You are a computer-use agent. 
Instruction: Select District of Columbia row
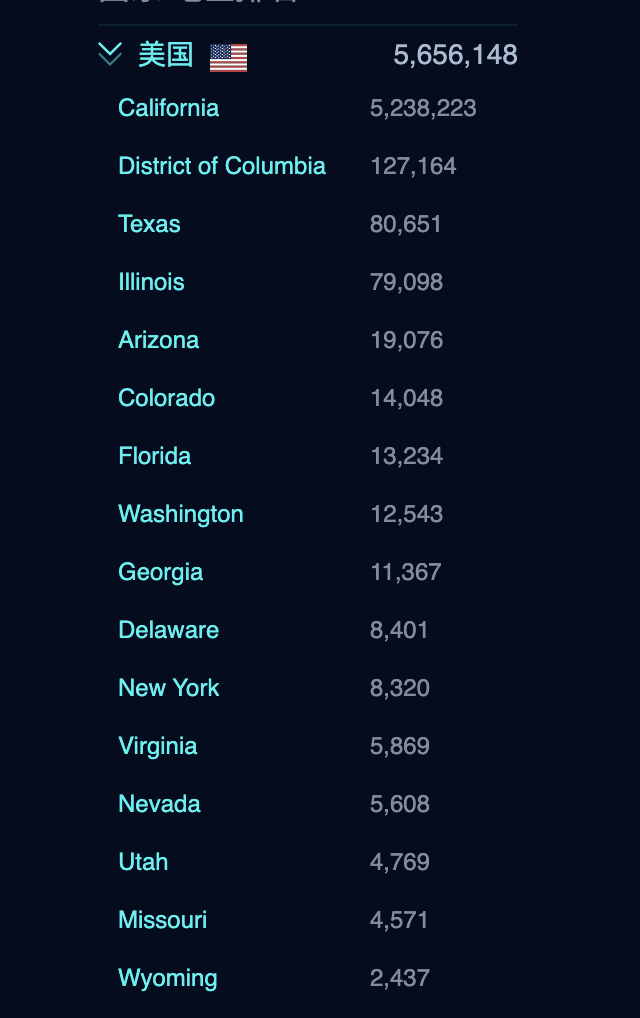(x=221, y=166)
